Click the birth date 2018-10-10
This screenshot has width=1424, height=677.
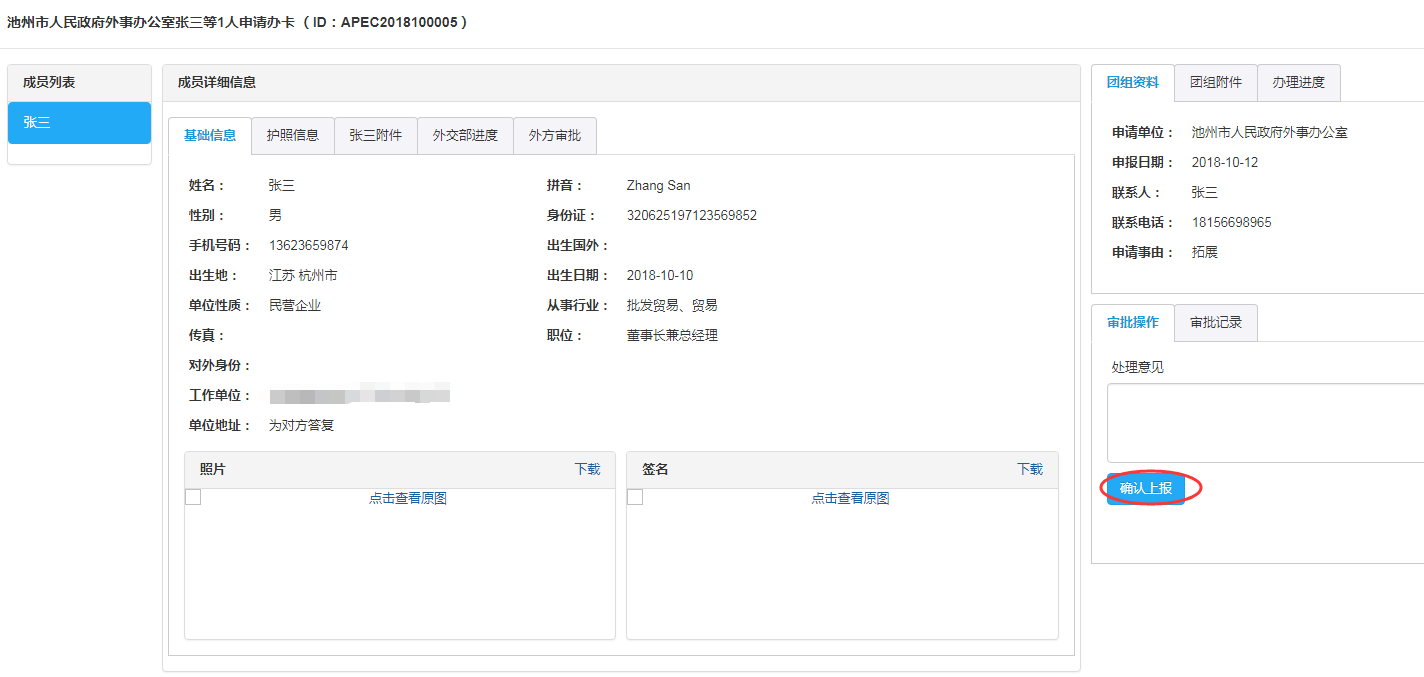(660, 275)
